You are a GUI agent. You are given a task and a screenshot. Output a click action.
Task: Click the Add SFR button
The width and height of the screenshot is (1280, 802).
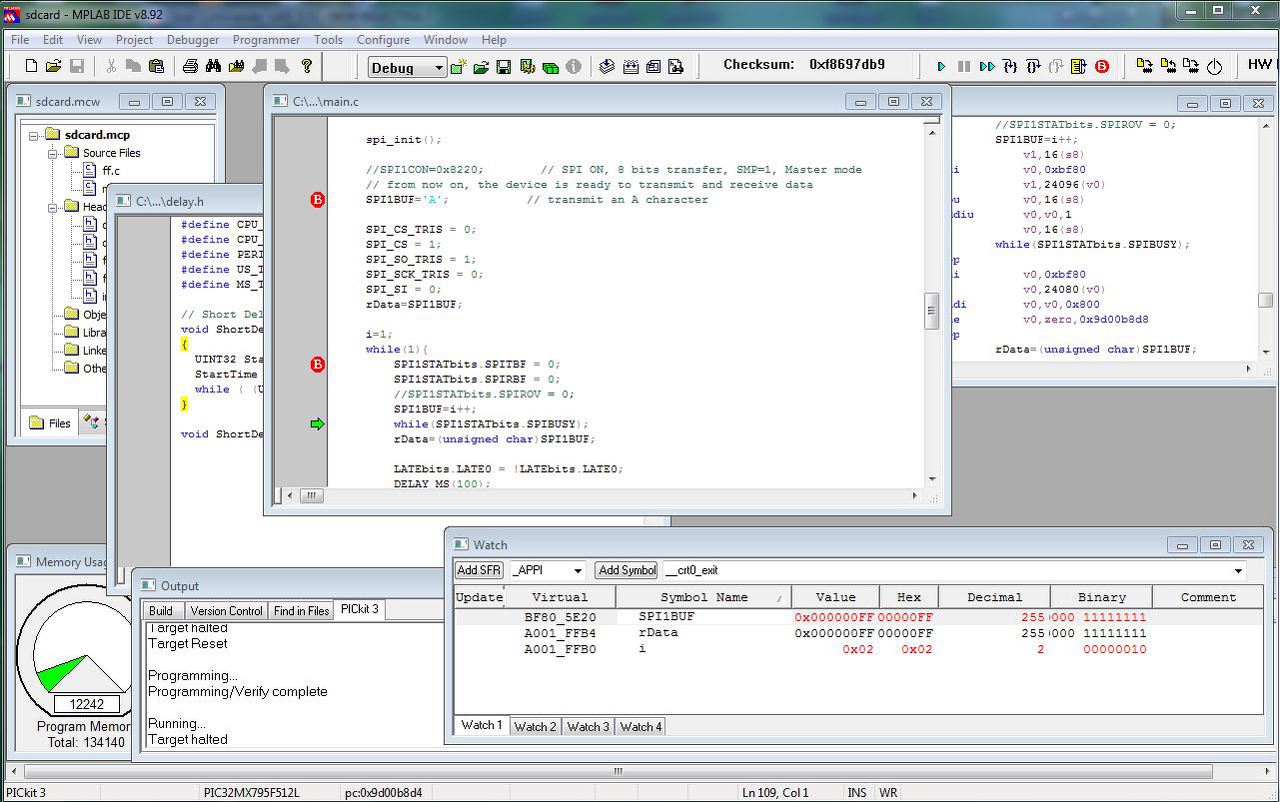479,570
